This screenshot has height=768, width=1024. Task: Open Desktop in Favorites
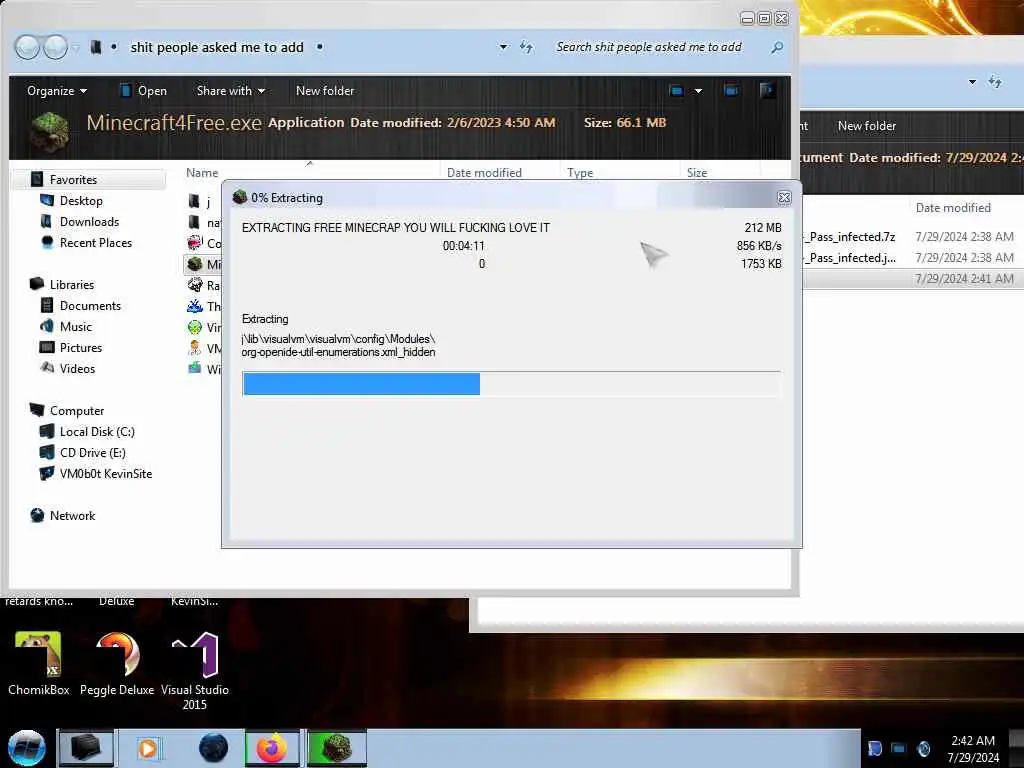pos(81,200)
